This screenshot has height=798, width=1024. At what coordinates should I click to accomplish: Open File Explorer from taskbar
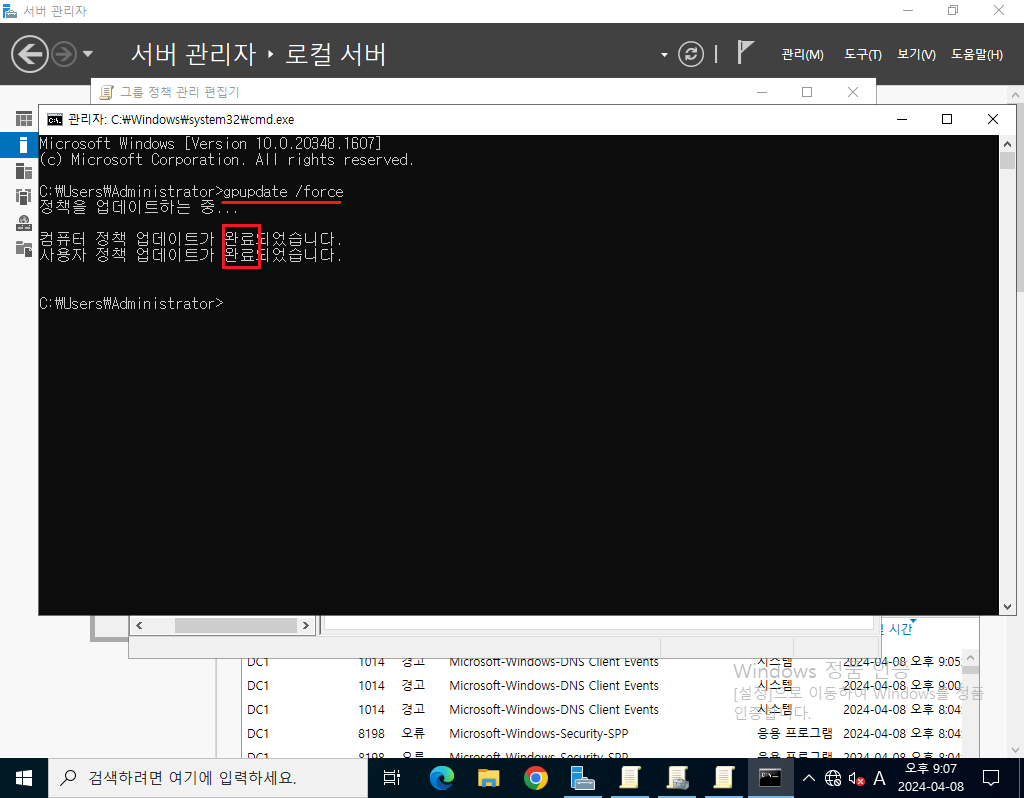[x=488, y=778]
